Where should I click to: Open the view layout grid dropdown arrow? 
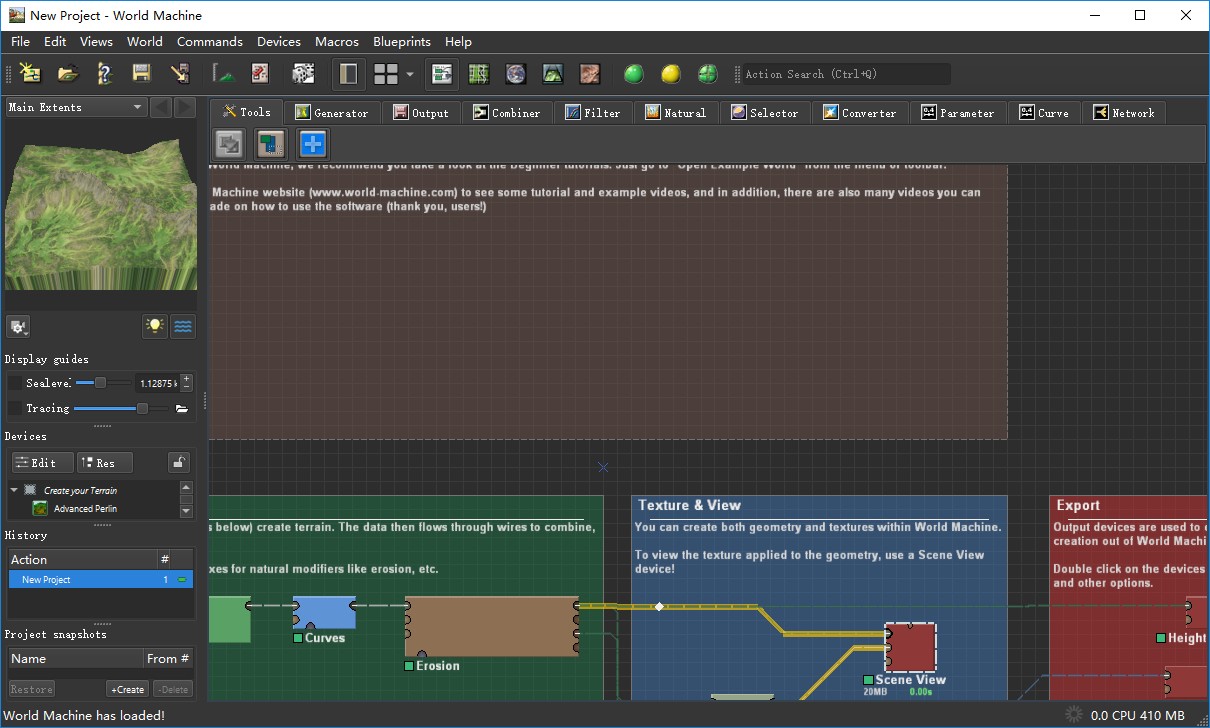pyautogui.click(x=409, y=74)
